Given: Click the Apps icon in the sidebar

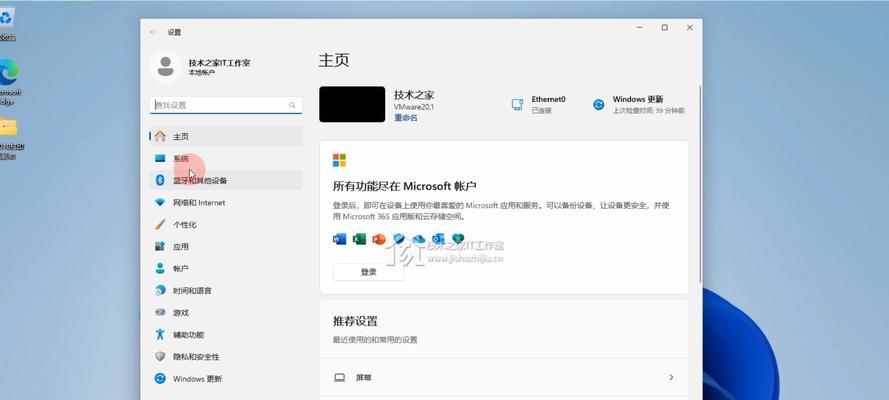Looking at the screenshot, I should [x=160, y=246].
